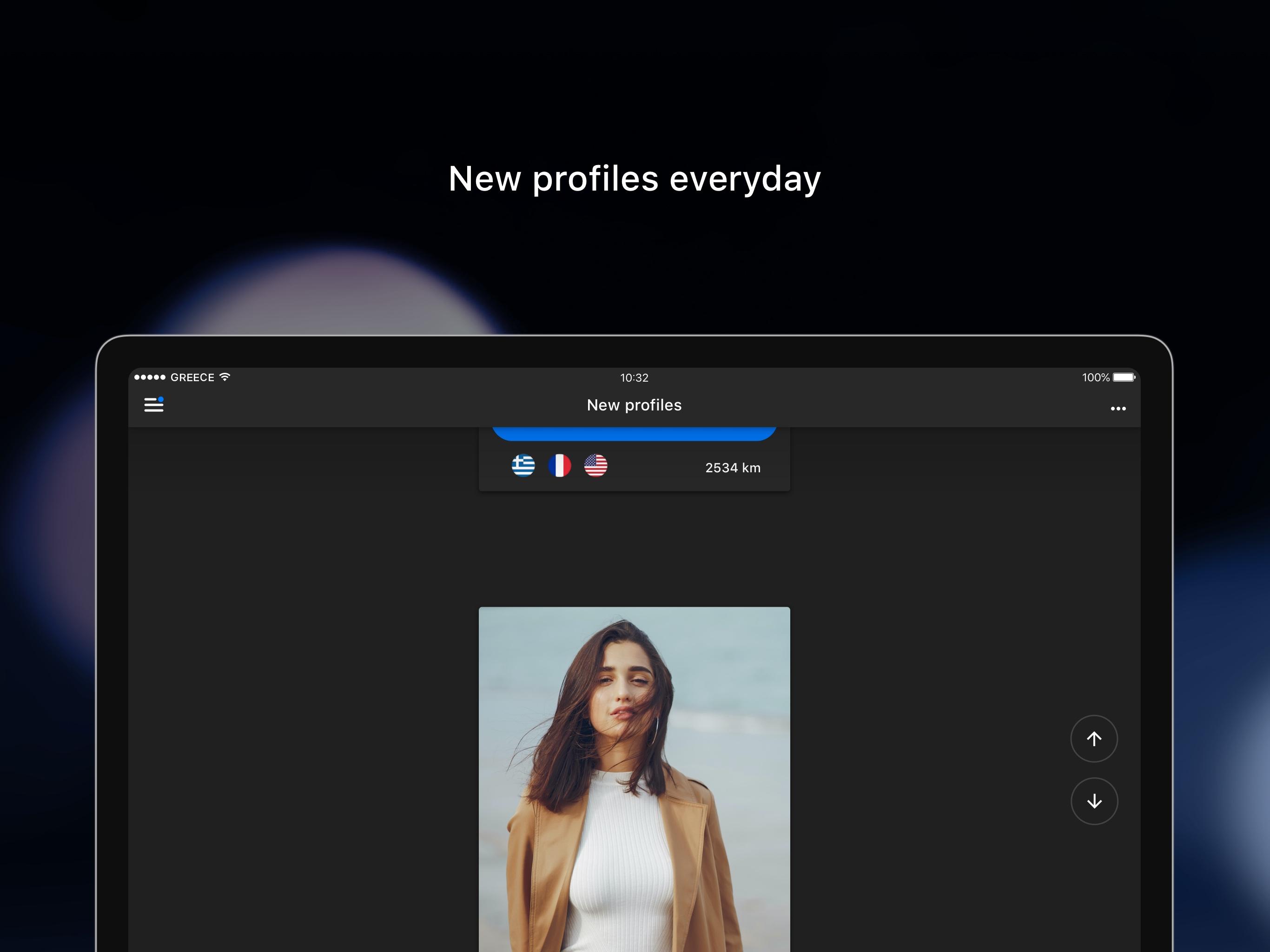
Task: Tap the 2534 km distance label
Action: 733,468
